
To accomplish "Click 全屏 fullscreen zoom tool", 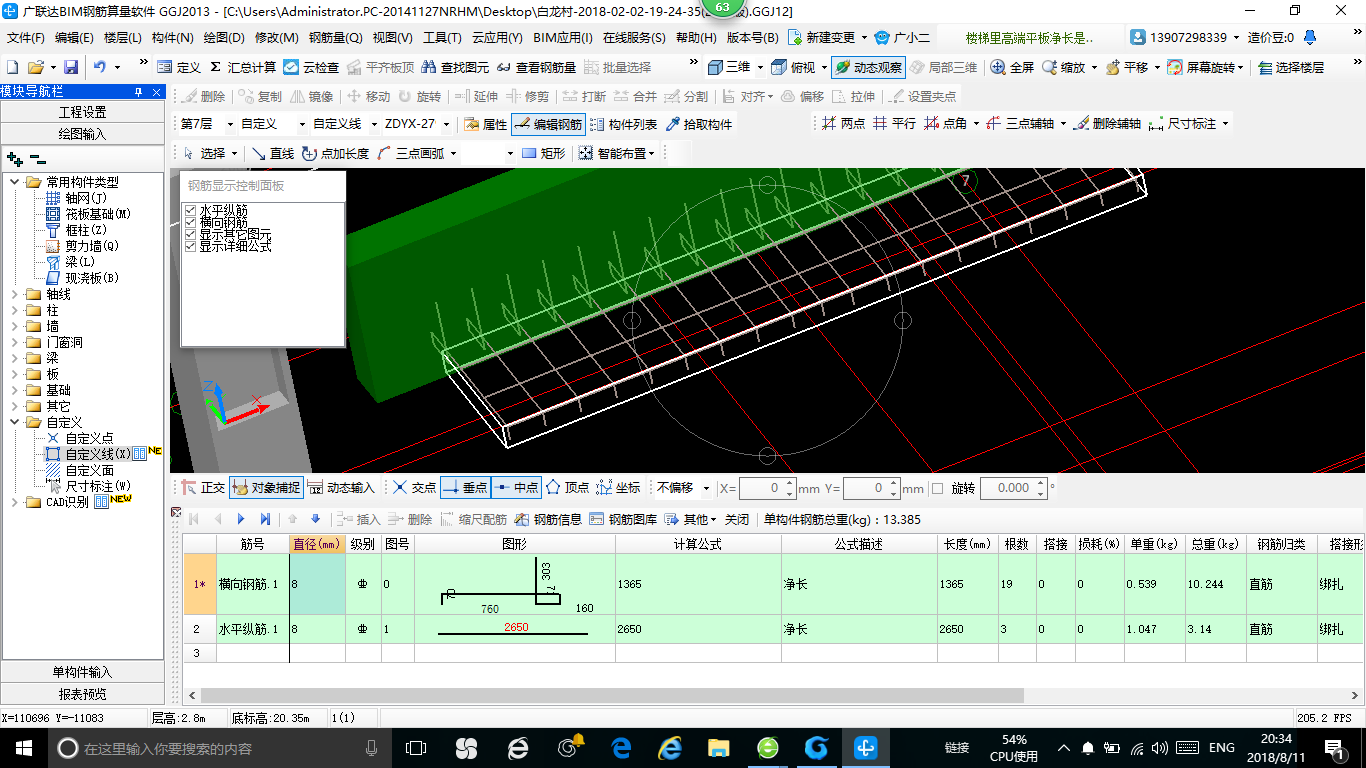I will coord(1012,67).
